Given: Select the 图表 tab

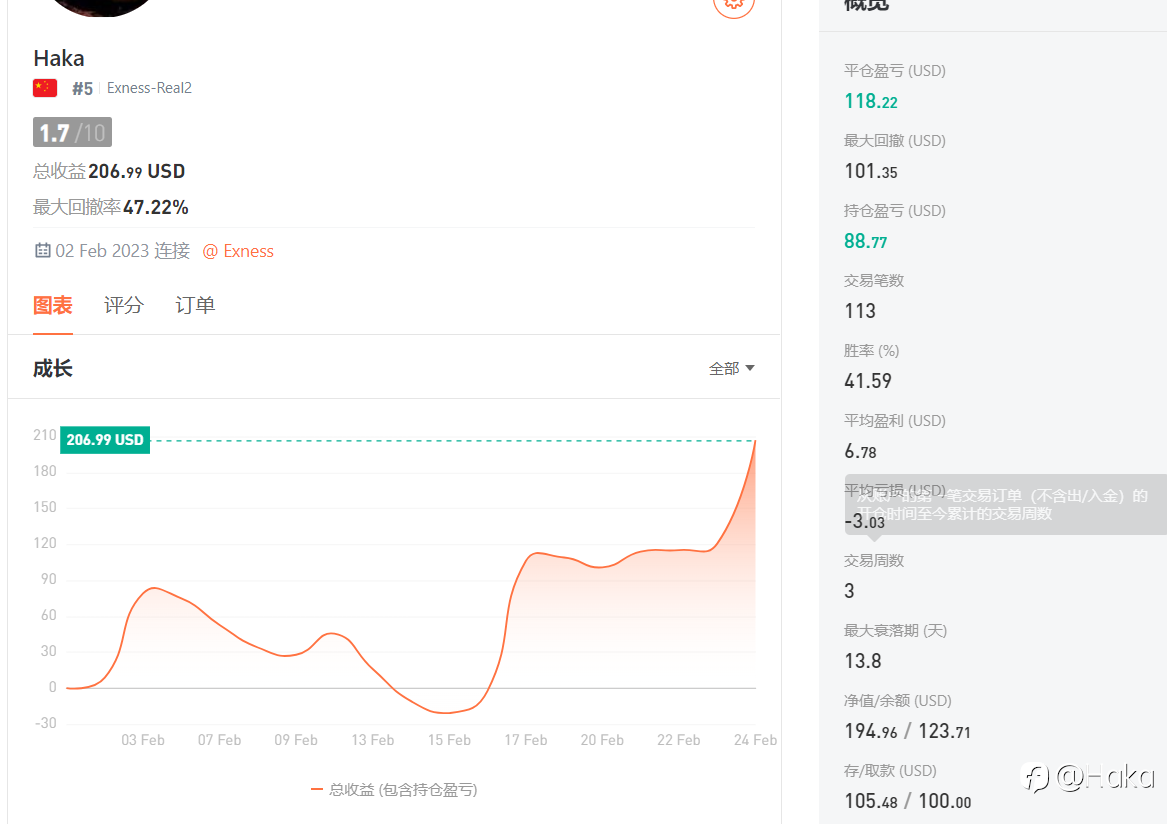Looking at the screenshot, I should [53, 305].
